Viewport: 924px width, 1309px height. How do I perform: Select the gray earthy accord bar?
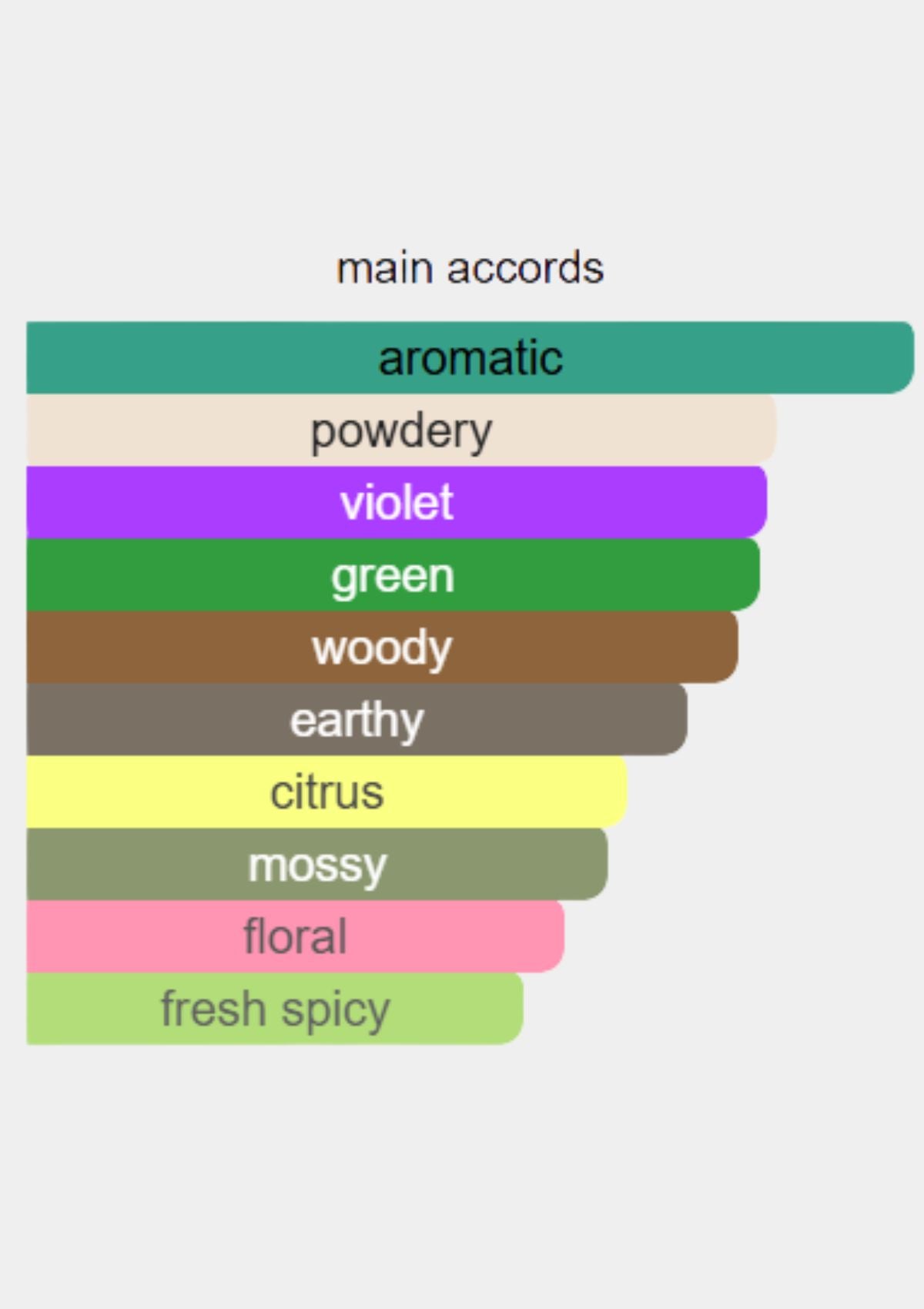[357, 719]
